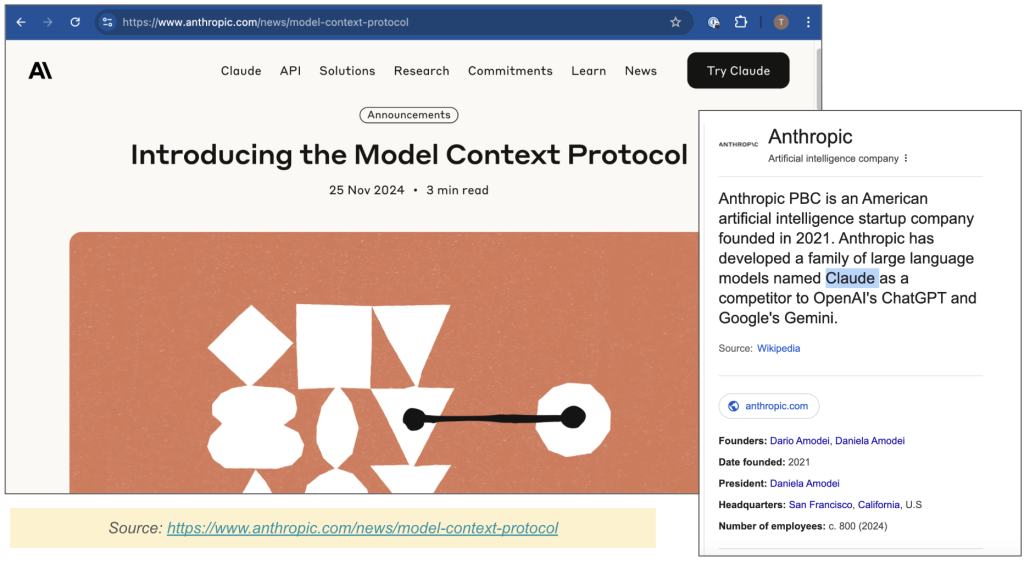This screenshot has width=1024, height=563.
Task: Open the profile avatar T
Action: (781, 22)
